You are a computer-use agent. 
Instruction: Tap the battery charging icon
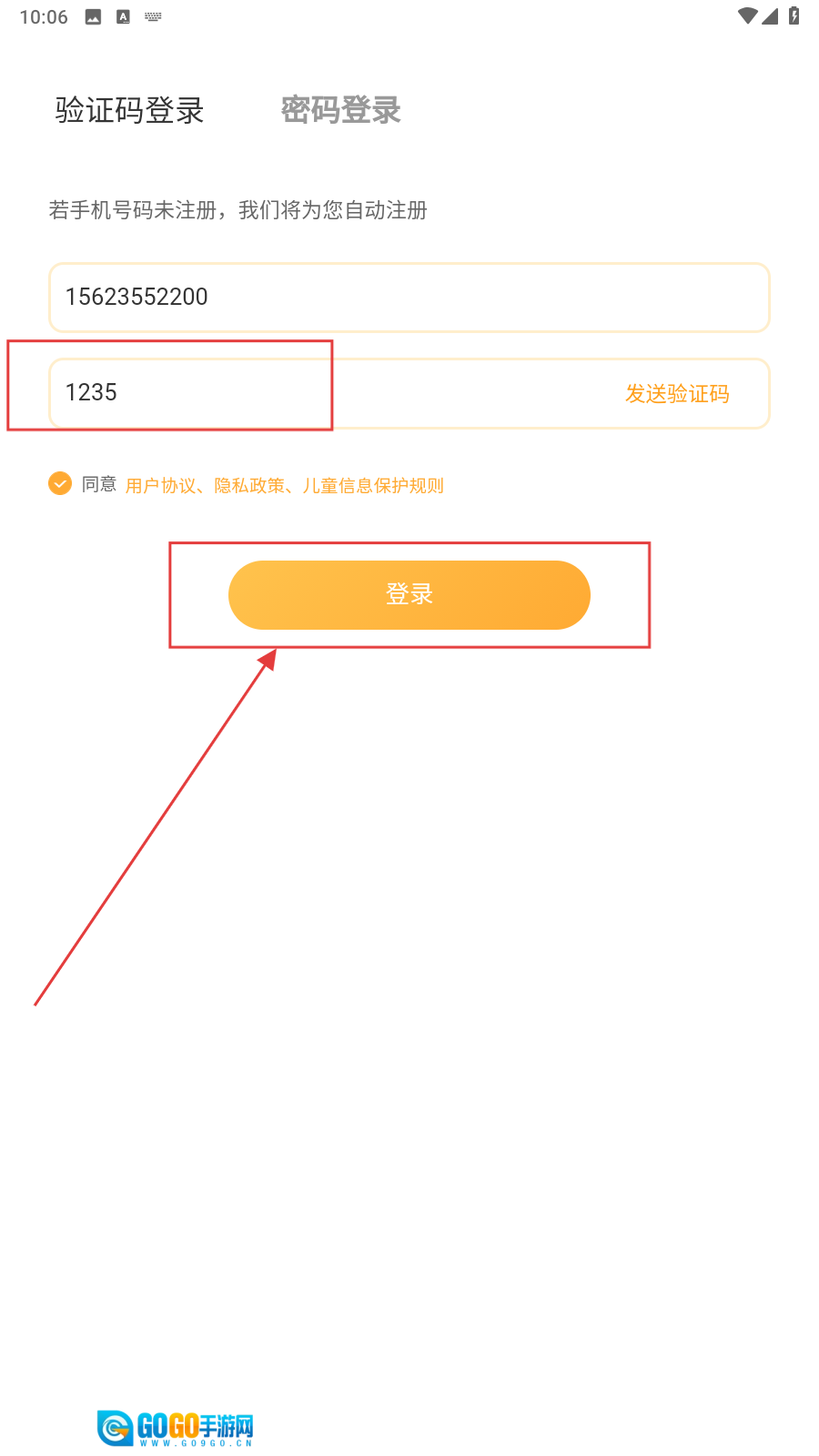794,16
